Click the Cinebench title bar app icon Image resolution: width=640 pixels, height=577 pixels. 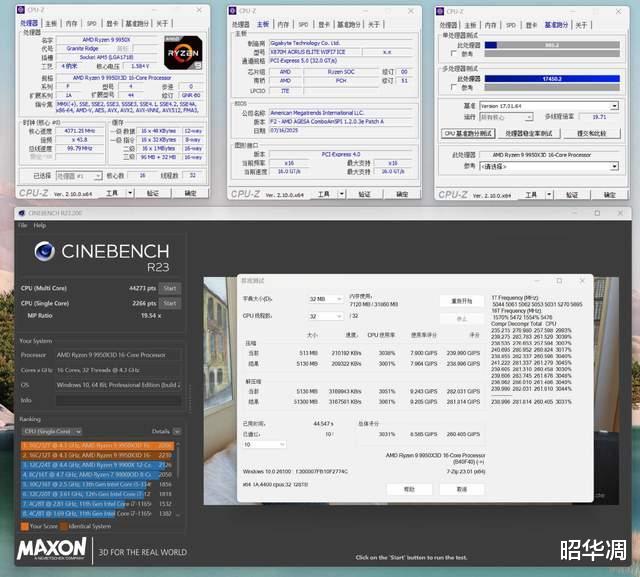[22, 213]
